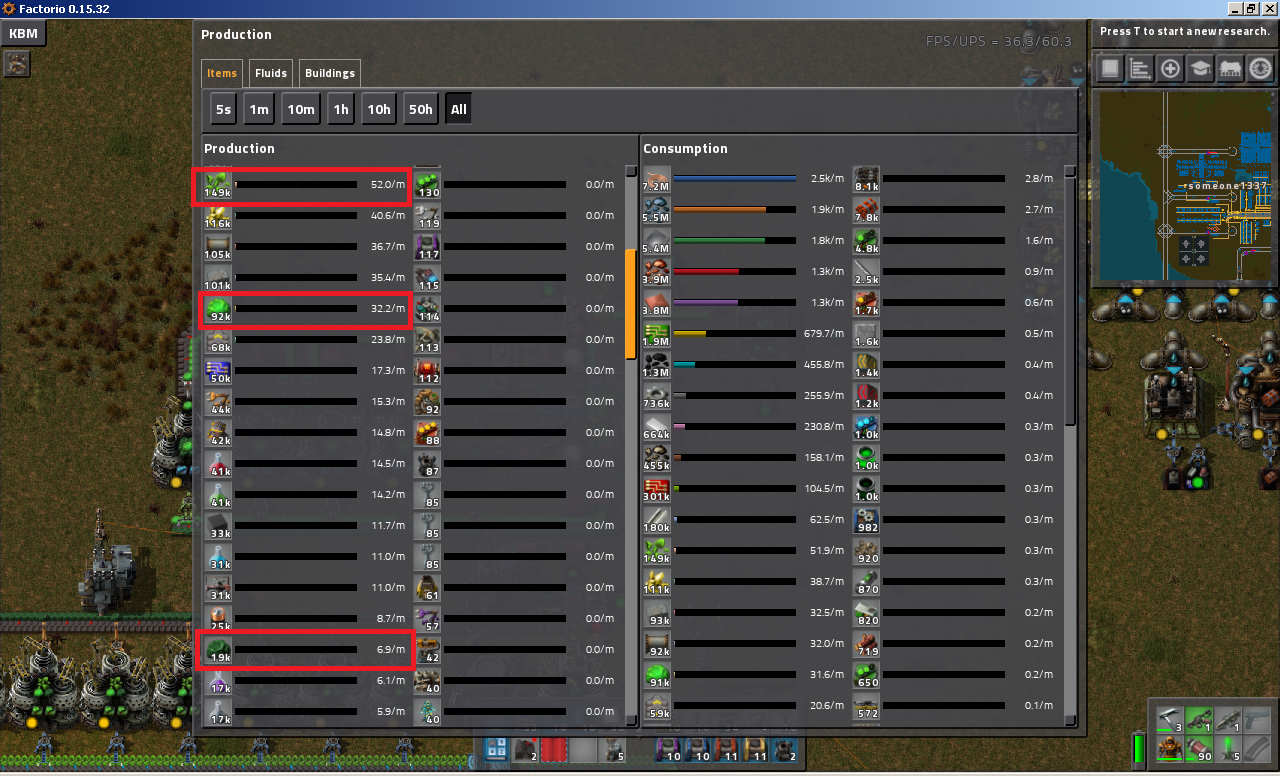The image size is (1280, 776).
Task: Click the orange Production list scrollbar
Action: click(630, 303)
